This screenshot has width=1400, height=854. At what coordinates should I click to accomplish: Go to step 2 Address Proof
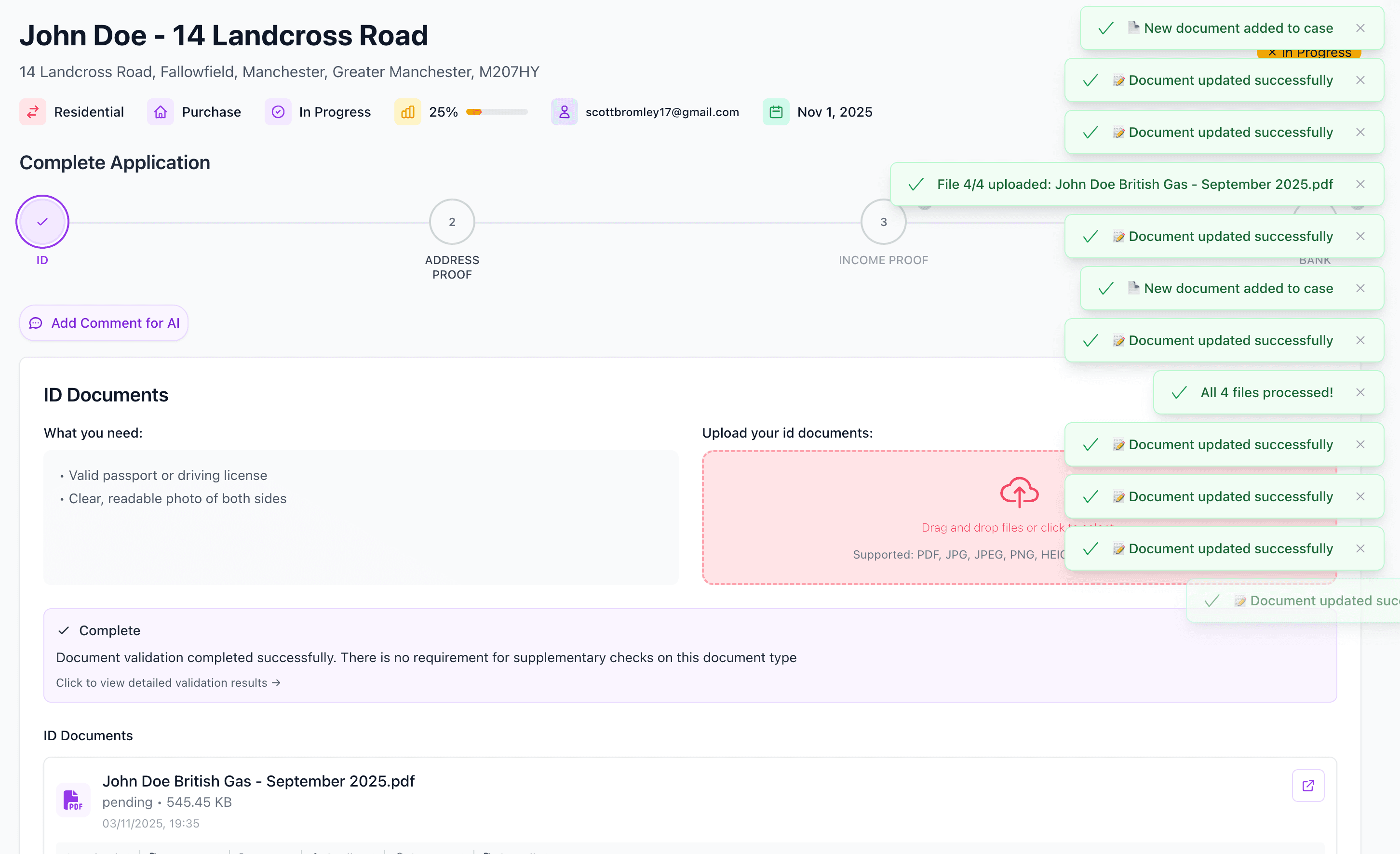coord(452,222)
